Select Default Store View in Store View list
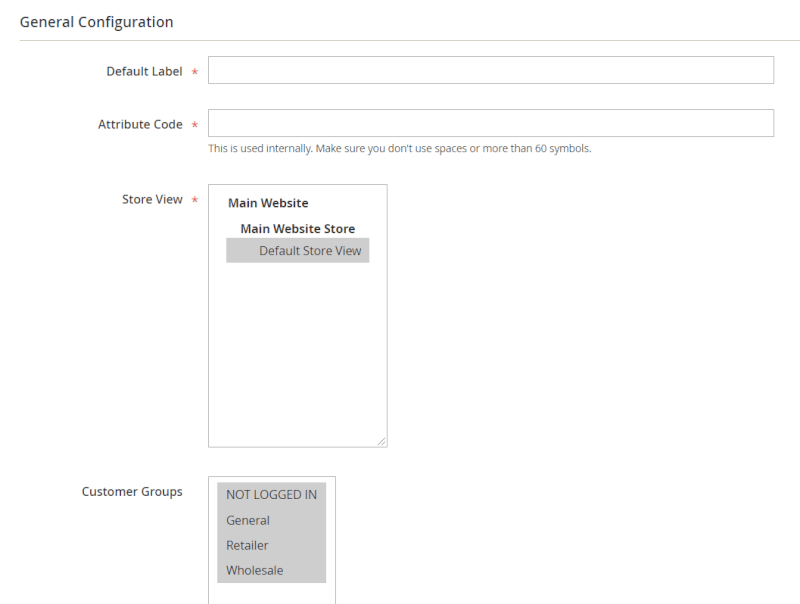This screenshot has height=604, width=800. [x=309, y=251]
